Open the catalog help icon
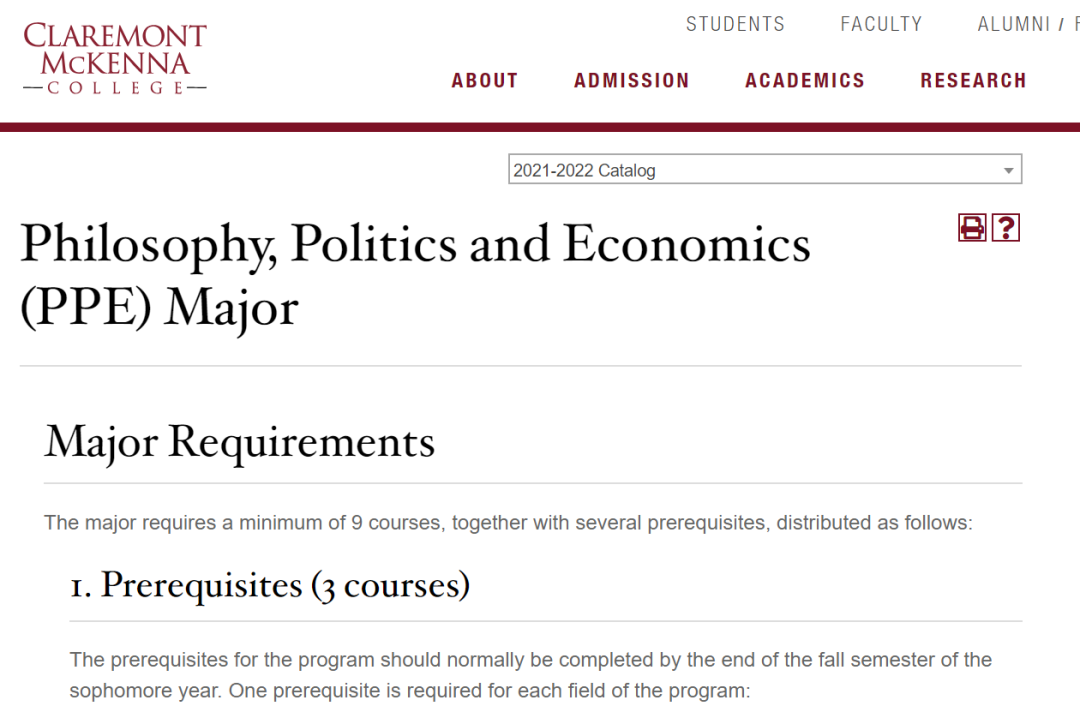1080x718 pixels. click(x=1005, y=228)
